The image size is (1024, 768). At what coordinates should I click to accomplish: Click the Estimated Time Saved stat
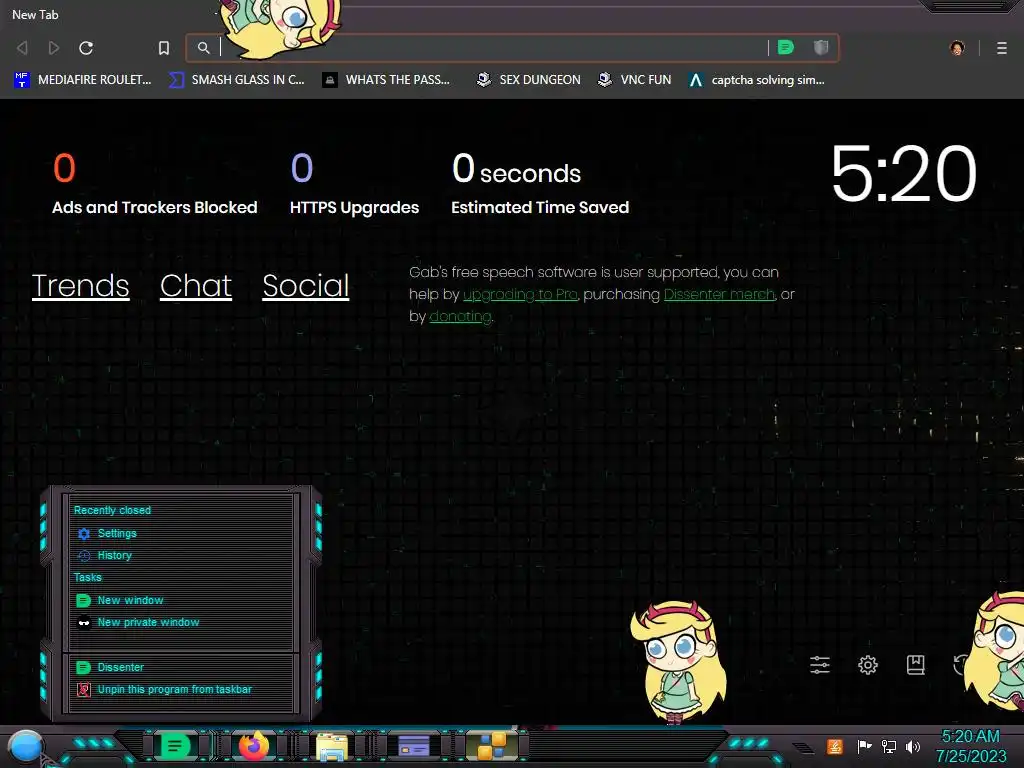pyautogui.click(x=540, y=184)
